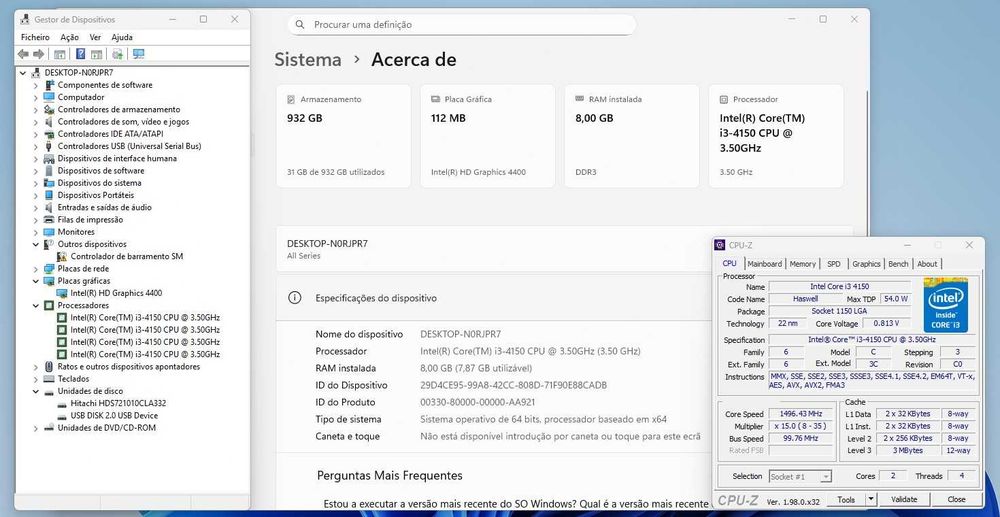1000x517 pixels.
Task: Click the search magnifier icon in Settings
Action: [300, 25]
